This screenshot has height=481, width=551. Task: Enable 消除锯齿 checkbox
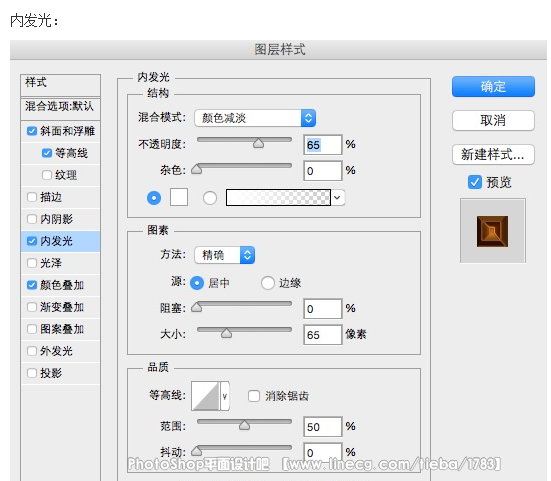tap(254, 396)
